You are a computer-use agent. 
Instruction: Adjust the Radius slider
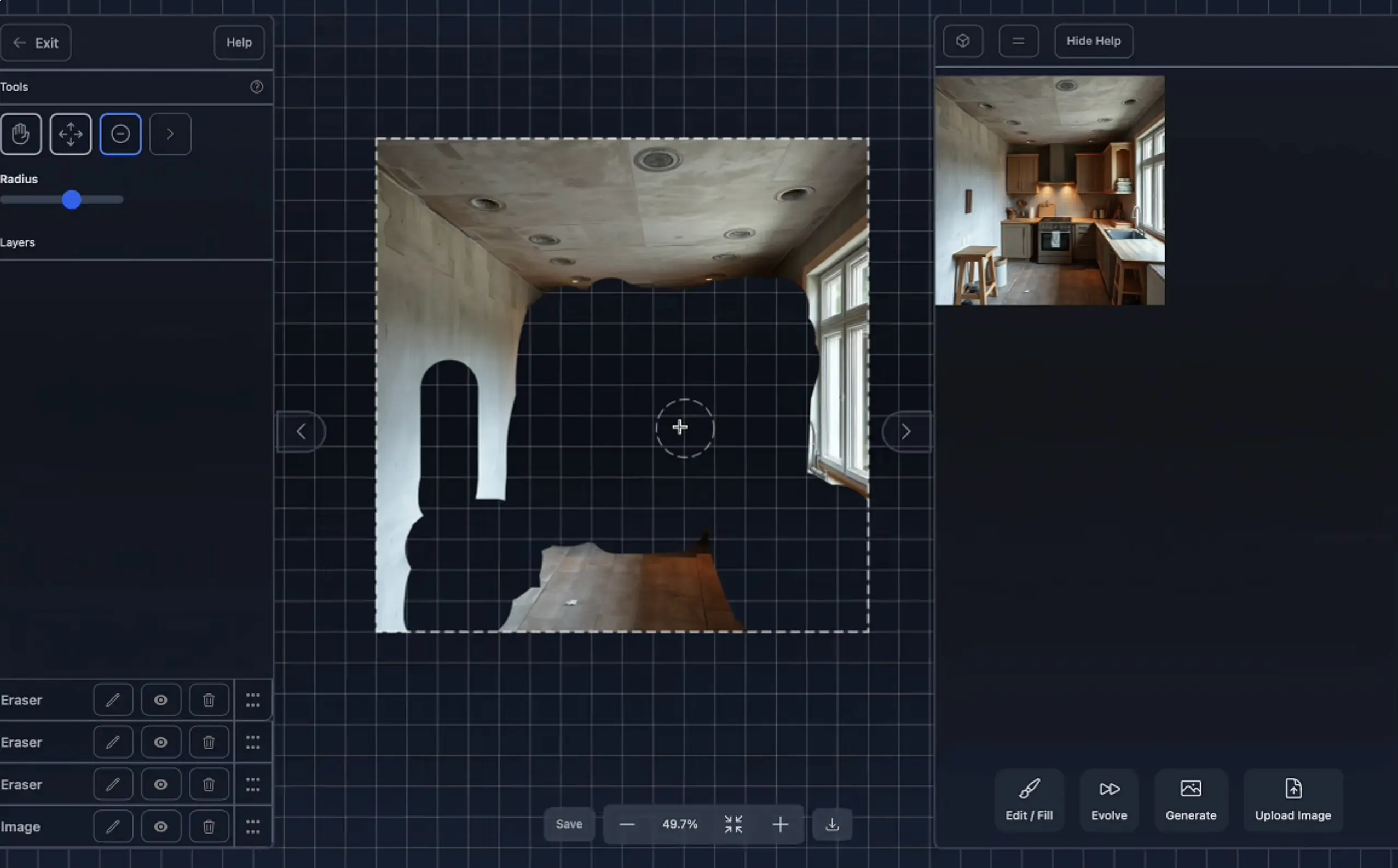point(72,199)
